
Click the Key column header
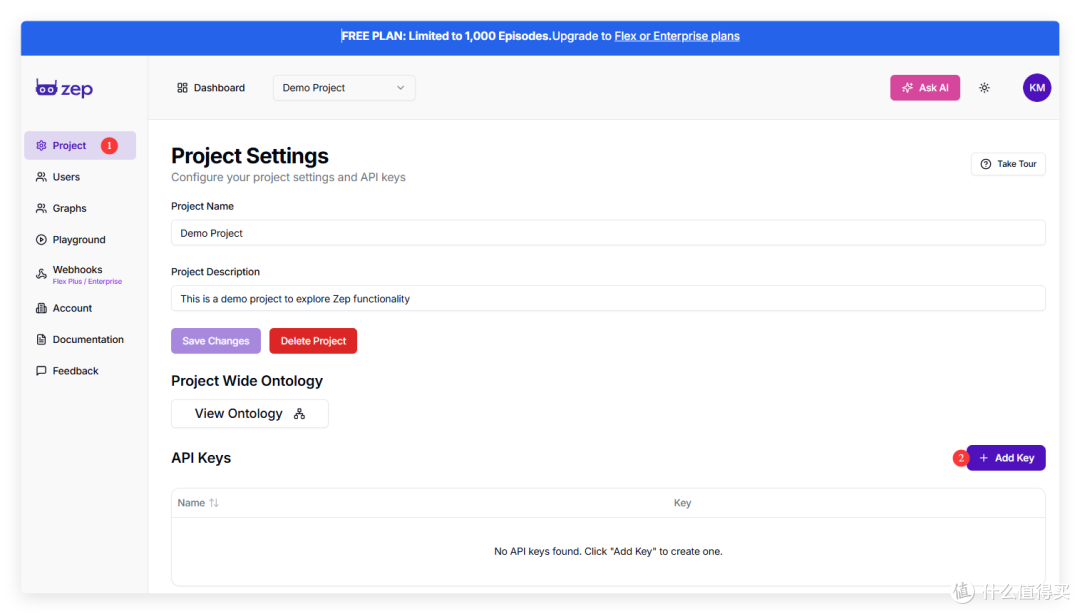pos(683,503)
